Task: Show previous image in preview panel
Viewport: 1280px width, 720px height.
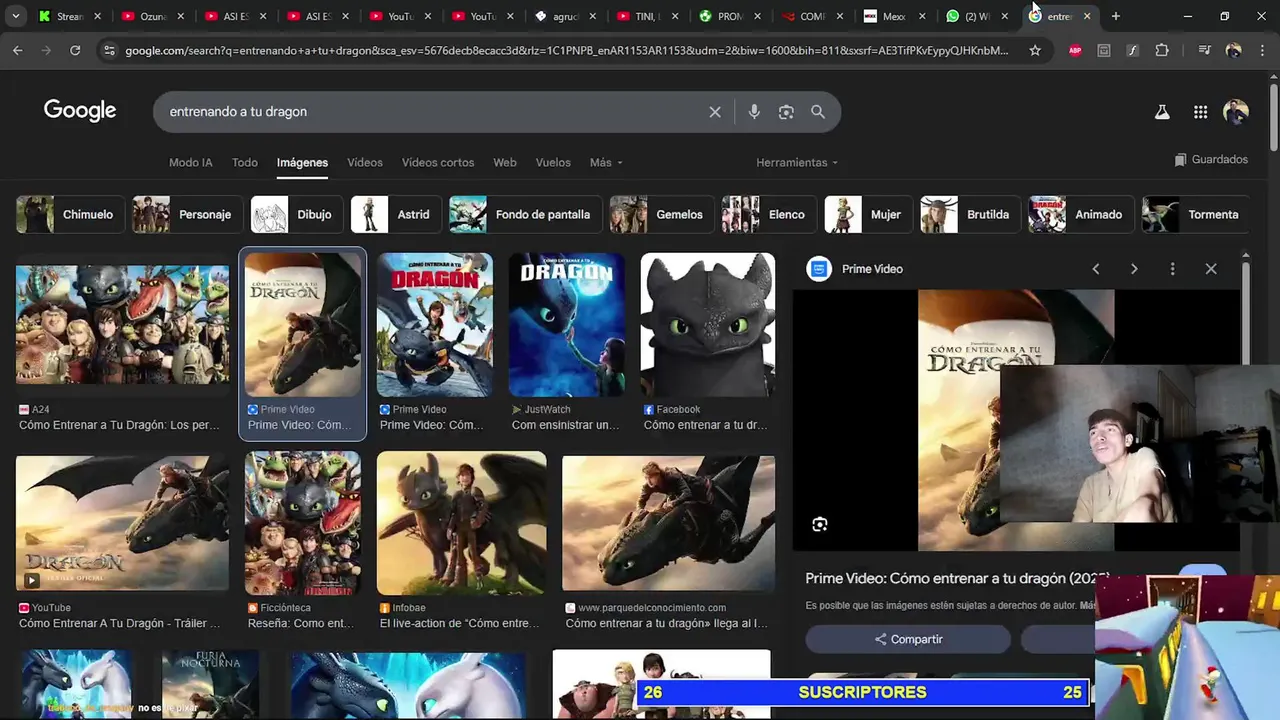Action: coord(1096,269)
